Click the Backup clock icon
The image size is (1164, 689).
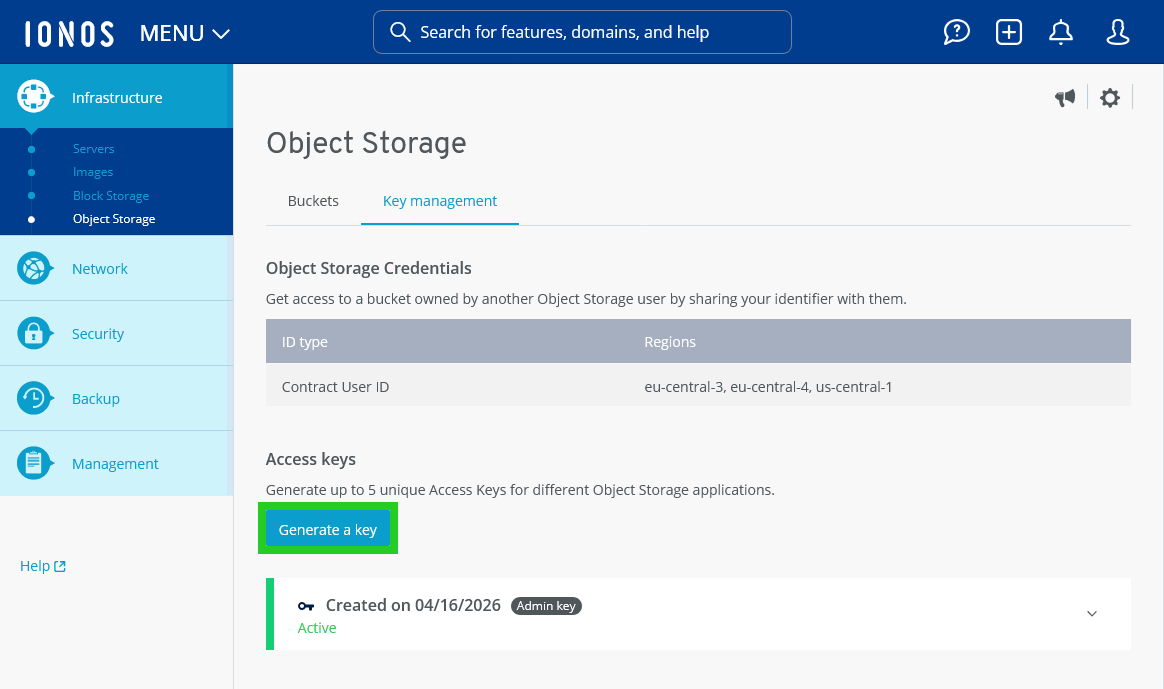[34, 398]
